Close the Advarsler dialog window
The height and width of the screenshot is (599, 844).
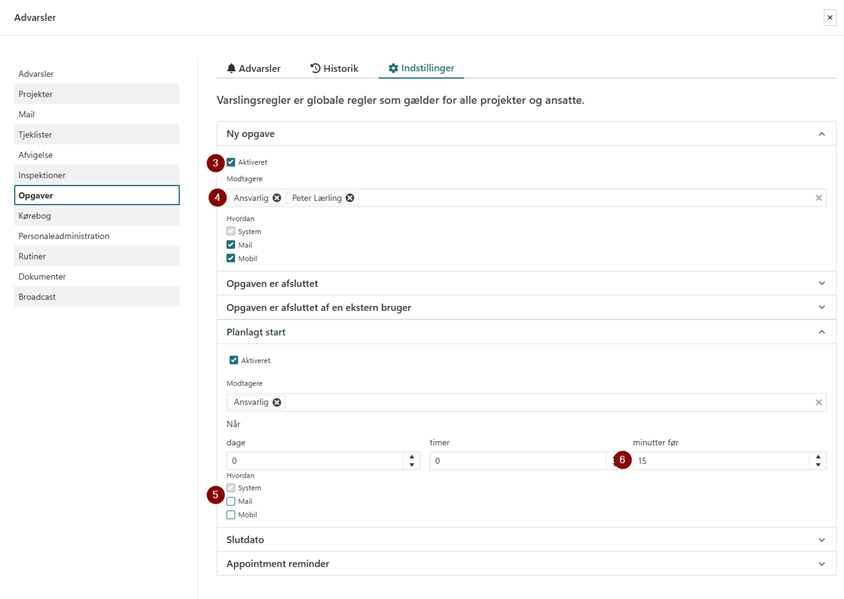tap(829, 17)
